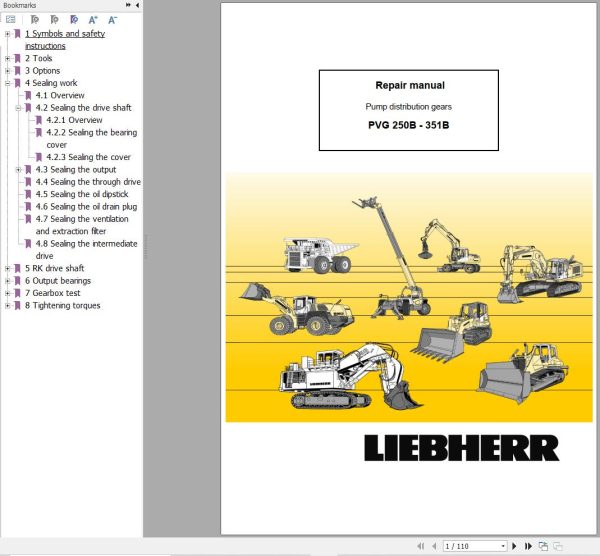
Task: Open bookmark 6 Output bearings
Action: tap(58, 281)
